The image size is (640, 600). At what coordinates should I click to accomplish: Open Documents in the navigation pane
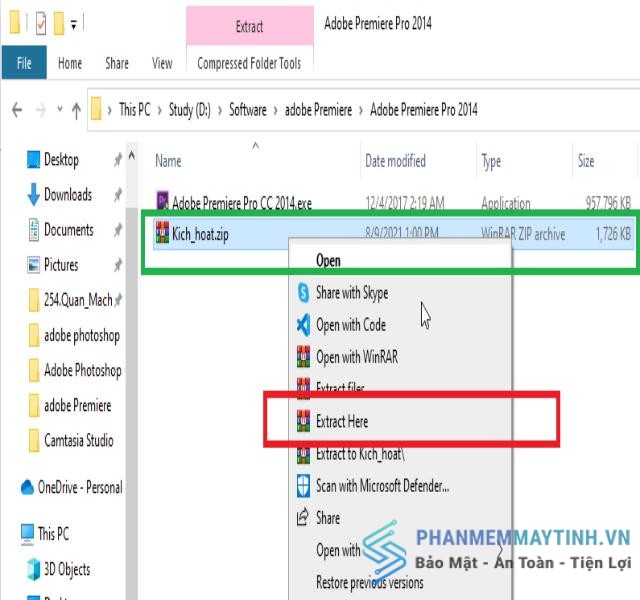pyautogui.click(x=69, y=230)
